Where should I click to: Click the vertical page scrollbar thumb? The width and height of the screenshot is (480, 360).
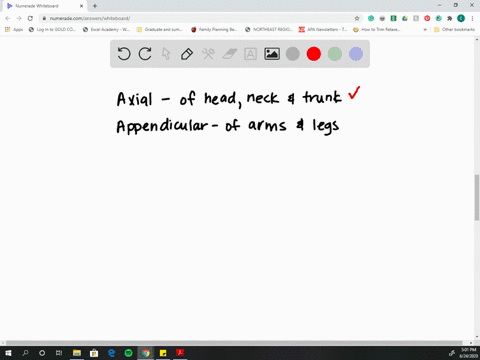pos(477,197)
